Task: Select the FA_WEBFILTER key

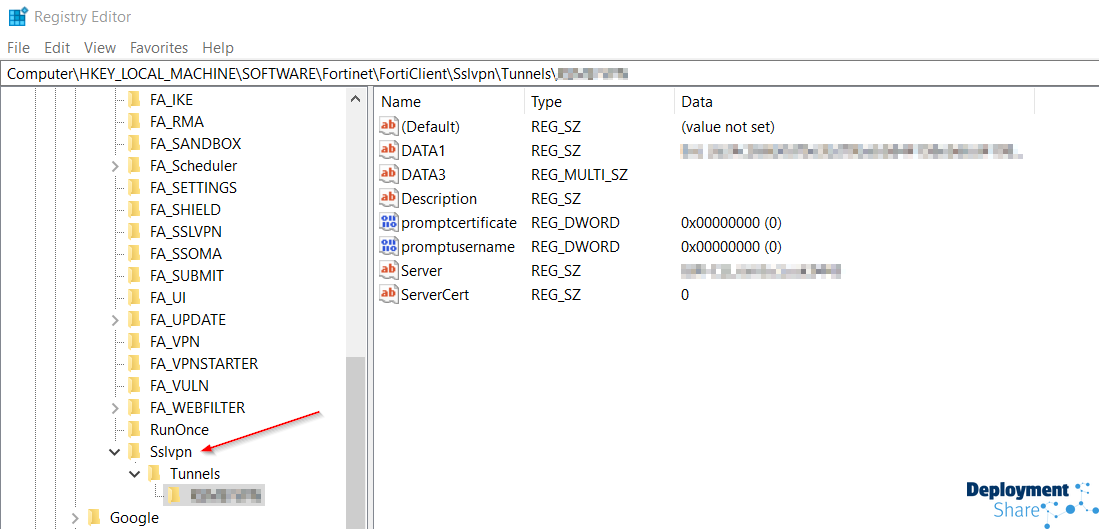Action: (x=197, y=407)
